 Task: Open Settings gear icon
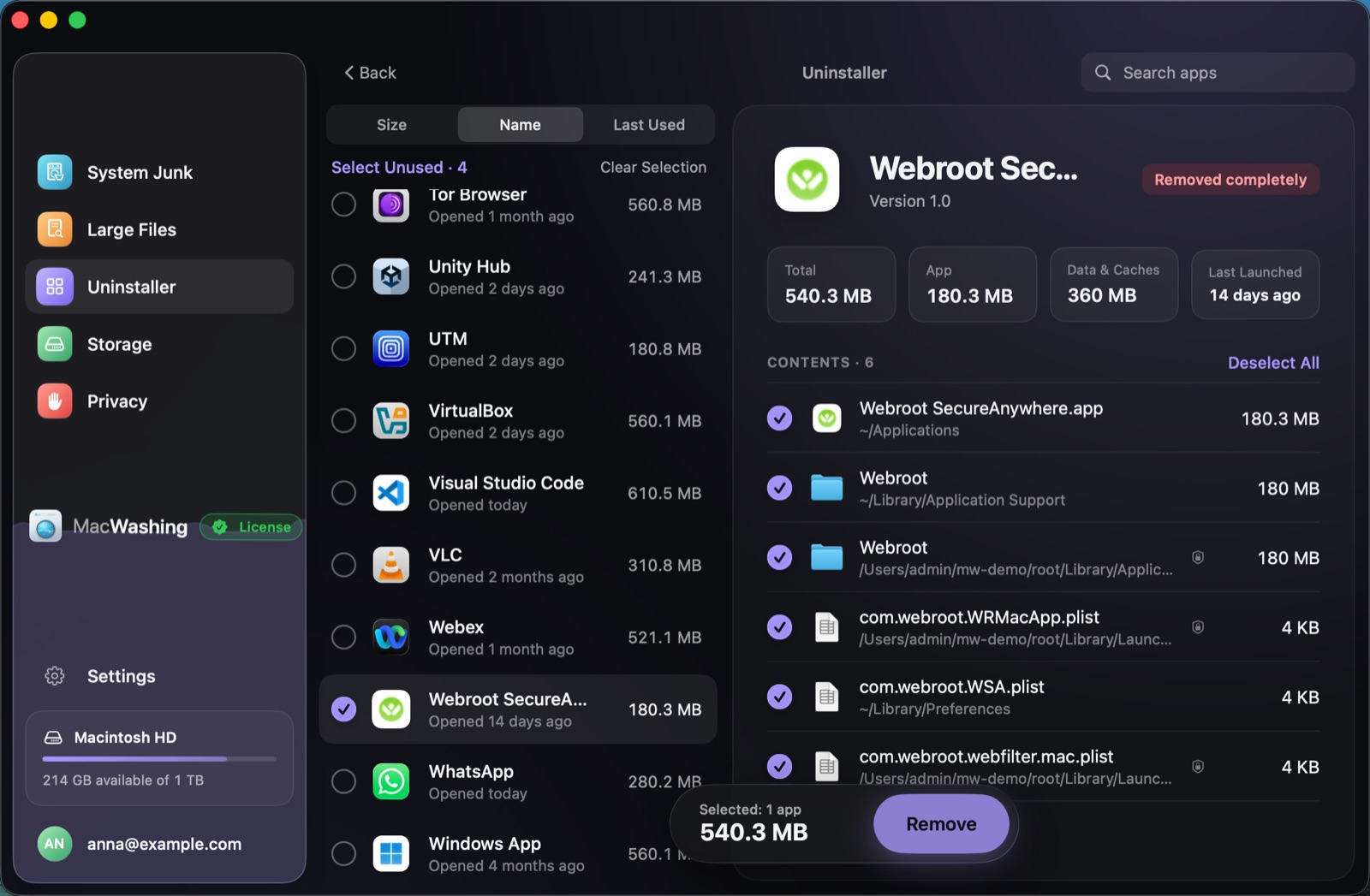pos(55,676)
